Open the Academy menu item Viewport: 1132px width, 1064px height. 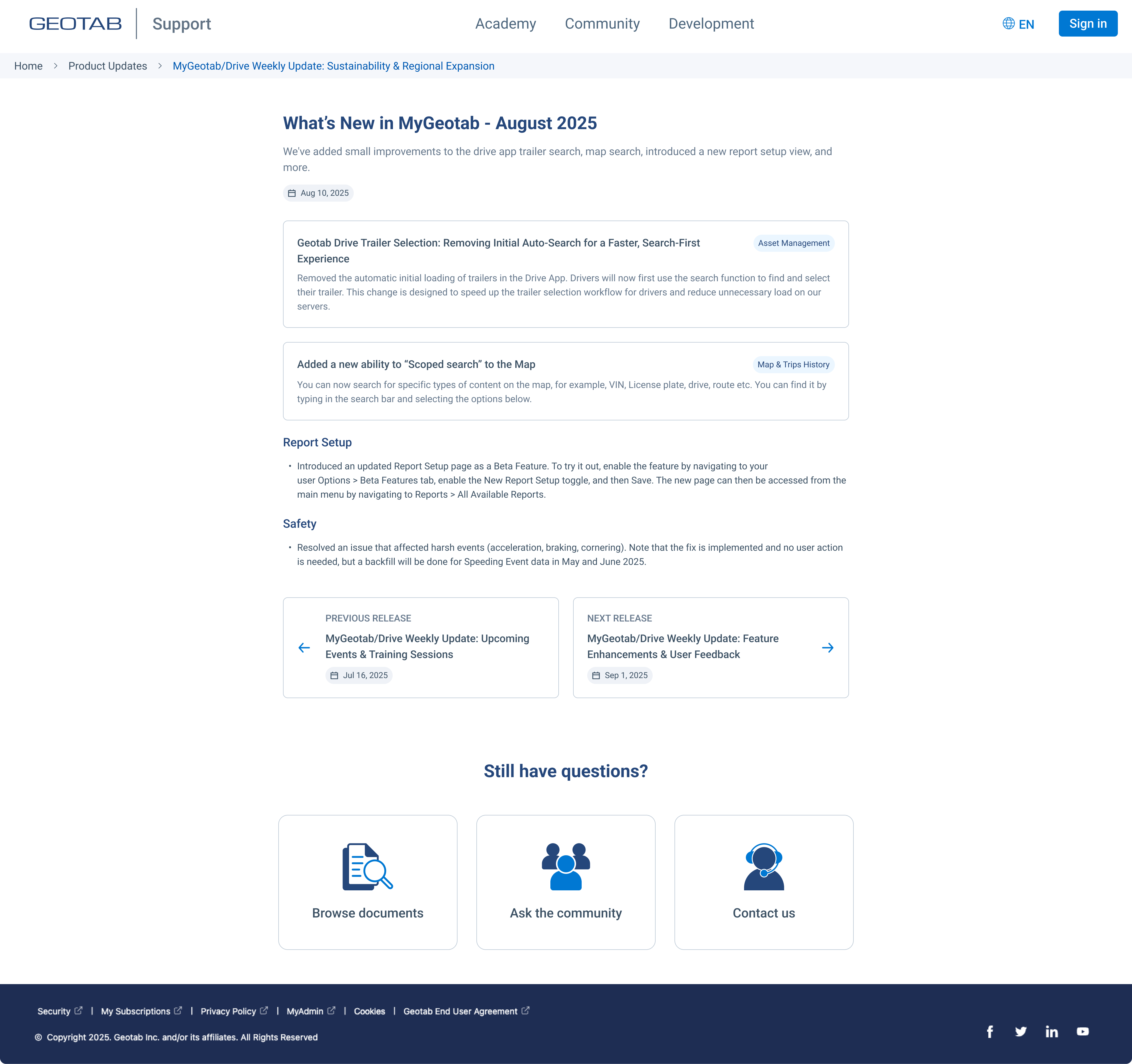pos(506,23)
